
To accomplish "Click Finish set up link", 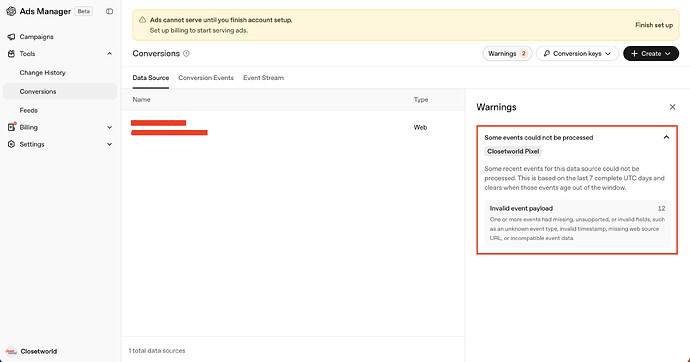I will click(654, 25).
